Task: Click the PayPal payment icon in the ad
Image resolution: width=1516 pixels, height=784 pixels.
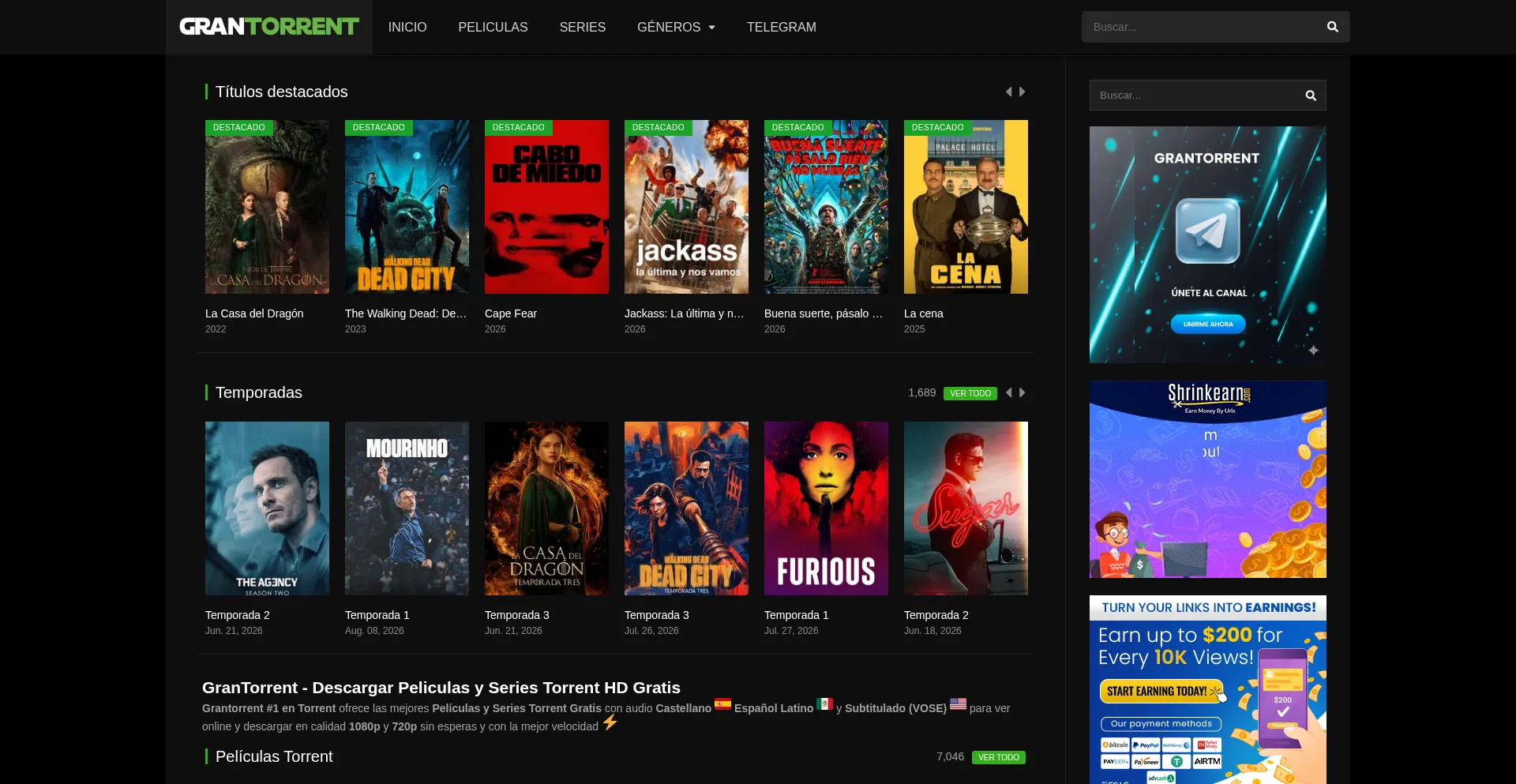Action: tap(1146, 745)
